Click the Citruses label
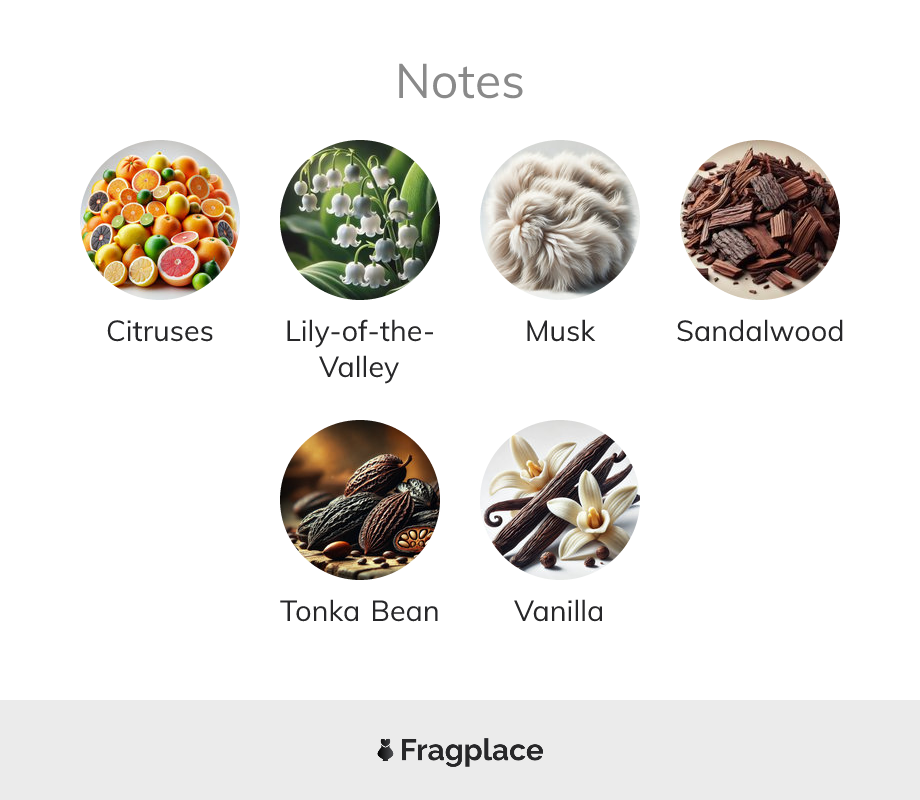This screenshot has height=800, width=920. (x=160, y=332)
